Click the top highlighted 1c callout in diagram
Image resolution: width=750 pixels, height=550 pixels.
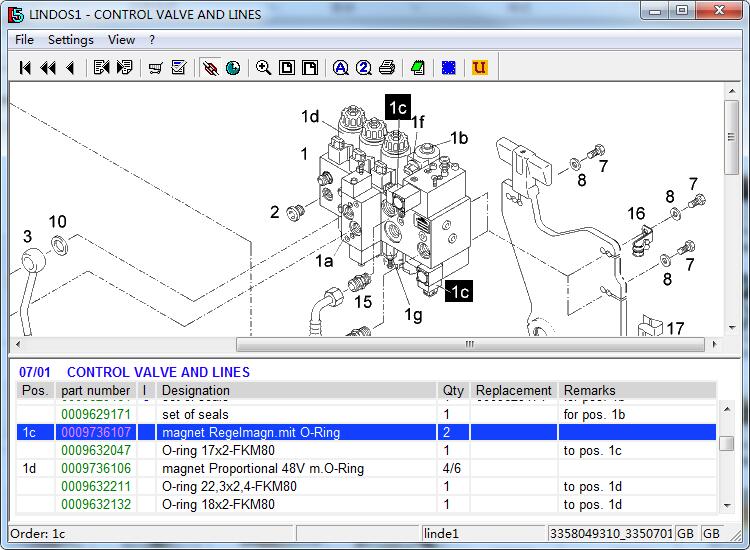pos(398,107)
